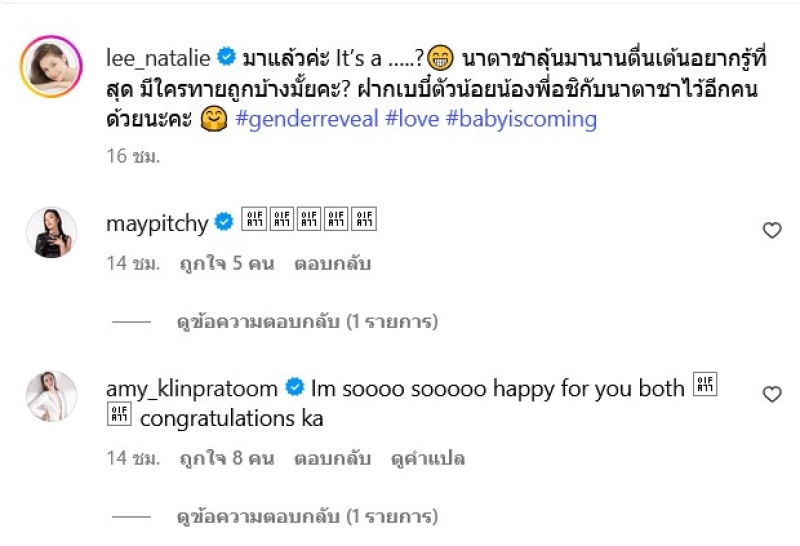The width and height of the screenshot is (800, 546).
Task: Click the 16 ชม. post timestamp
Action: 133,156
